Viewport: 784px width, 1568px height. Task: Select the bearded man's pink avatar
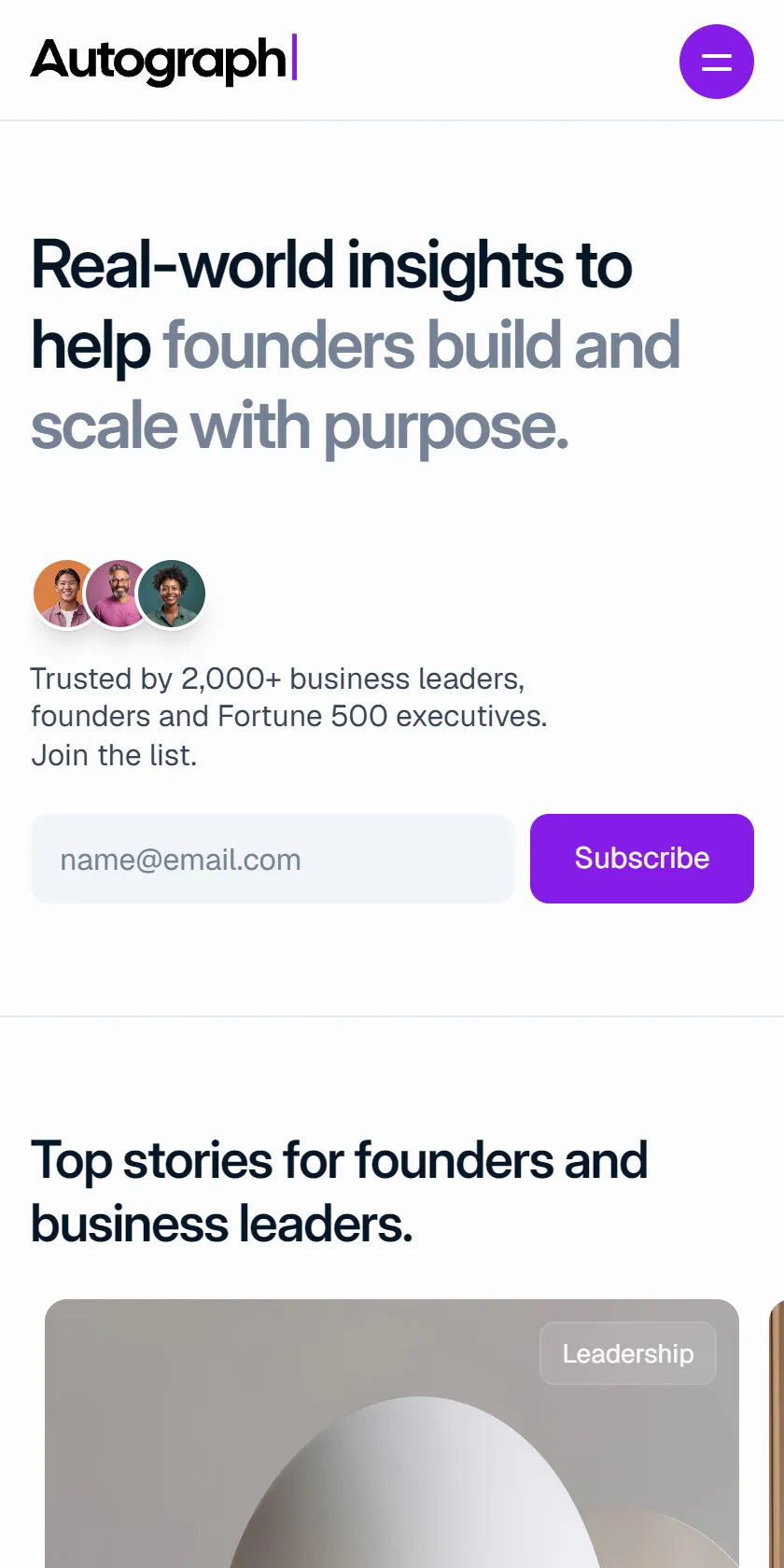(x=119, y=594)
